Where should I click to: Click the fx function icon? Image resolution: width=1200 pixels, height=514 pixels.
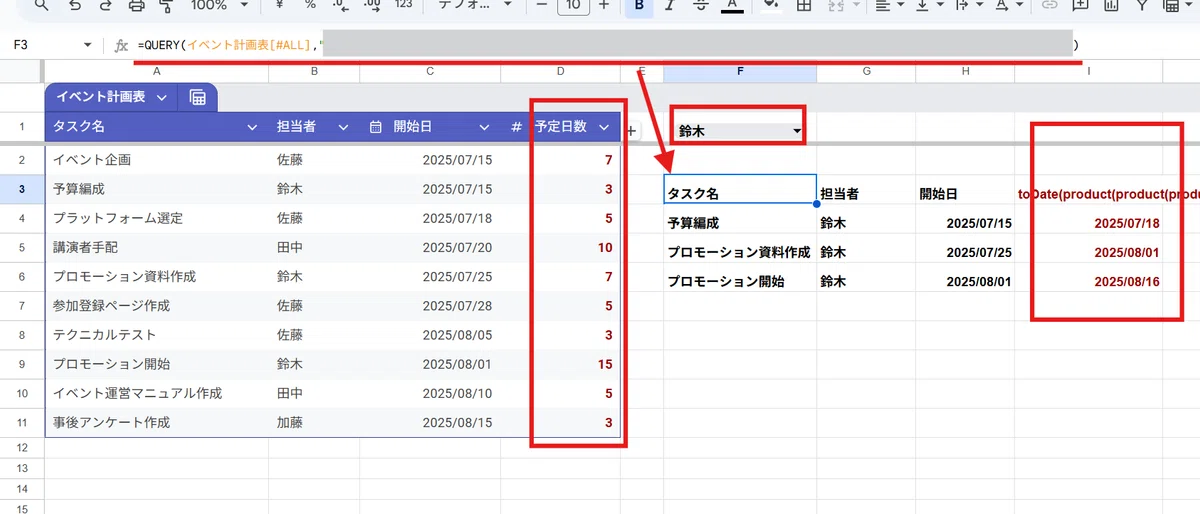pyautogui.click(x=121, y=46)
